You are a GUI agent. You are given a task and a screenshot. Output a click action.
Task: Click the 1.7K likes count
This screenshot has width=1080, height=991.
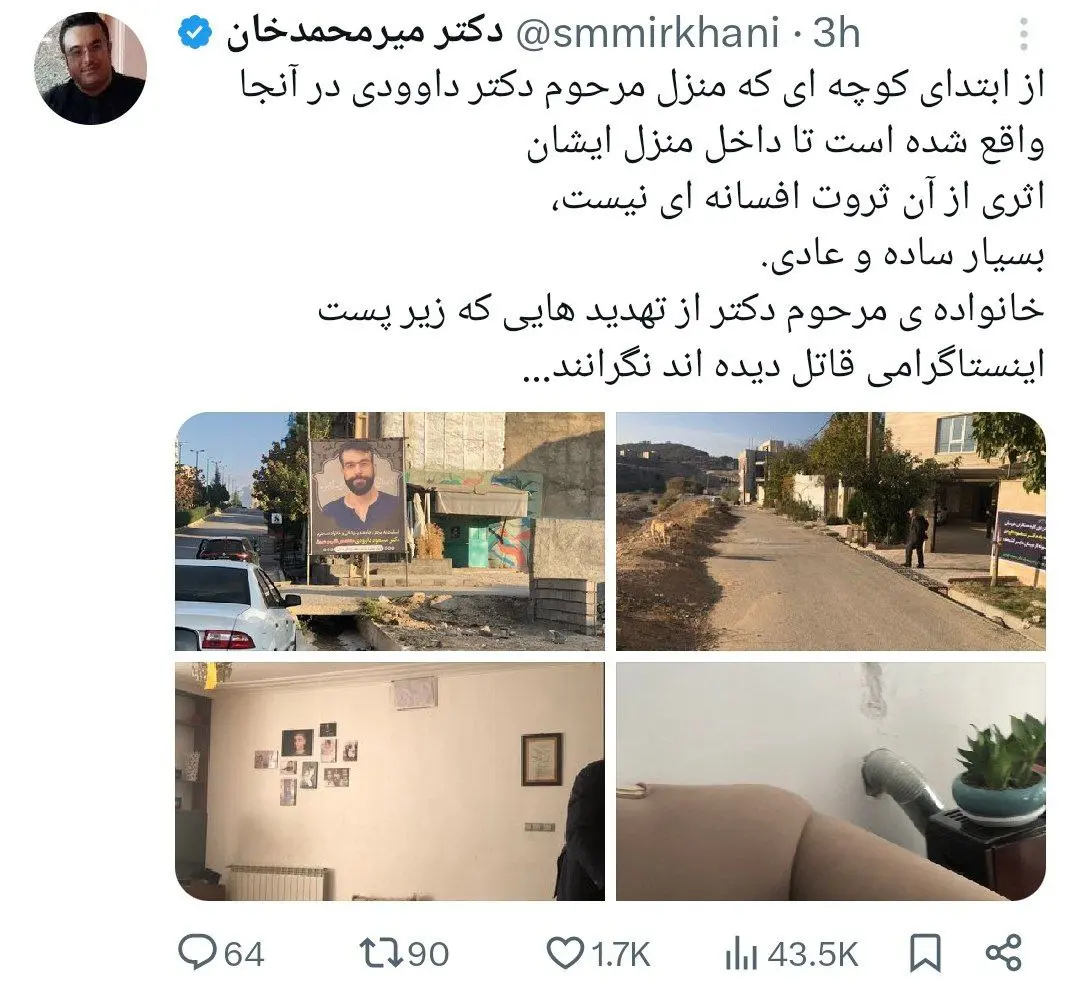tap(621, 955)
